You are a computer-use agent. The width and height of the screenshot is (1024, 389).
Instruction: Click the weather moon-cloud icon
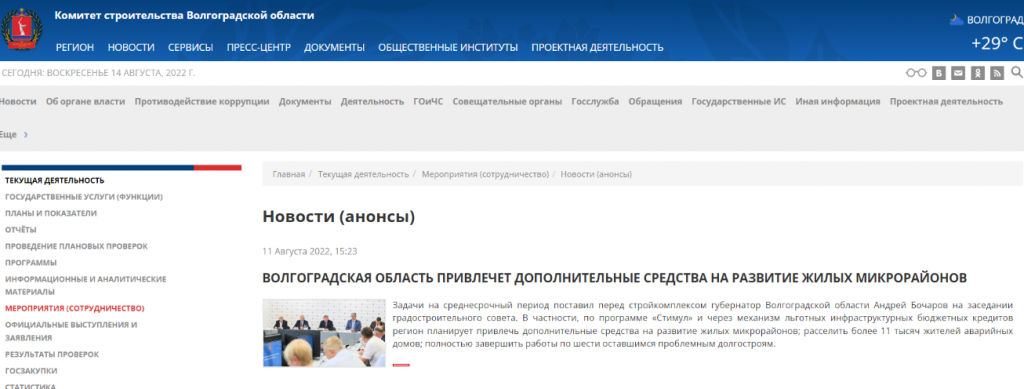tap(957, 20)
